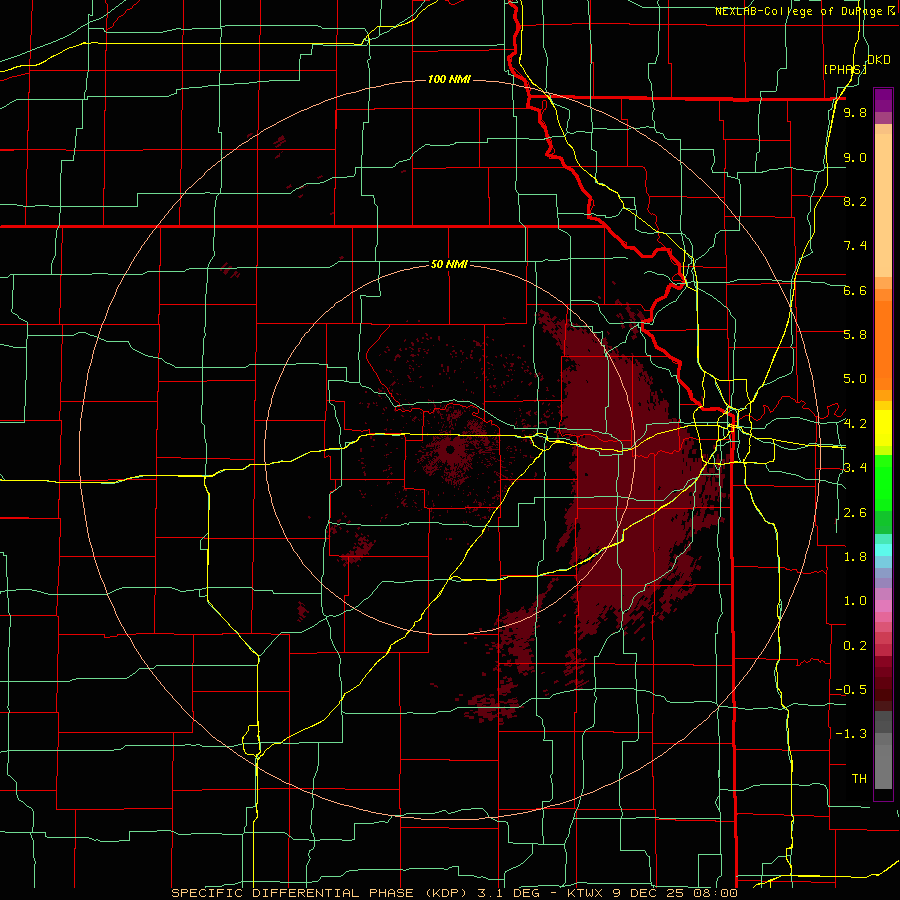The image size is (900, 900).
Task: Click the 8.2 value on the color scale
Action: tap(855, 201)
